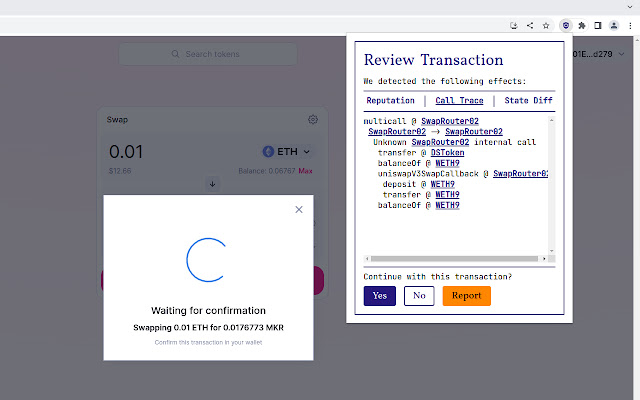Click the swap direction down arrow
This screenshot has height=400, width=640.
(212, 184)
